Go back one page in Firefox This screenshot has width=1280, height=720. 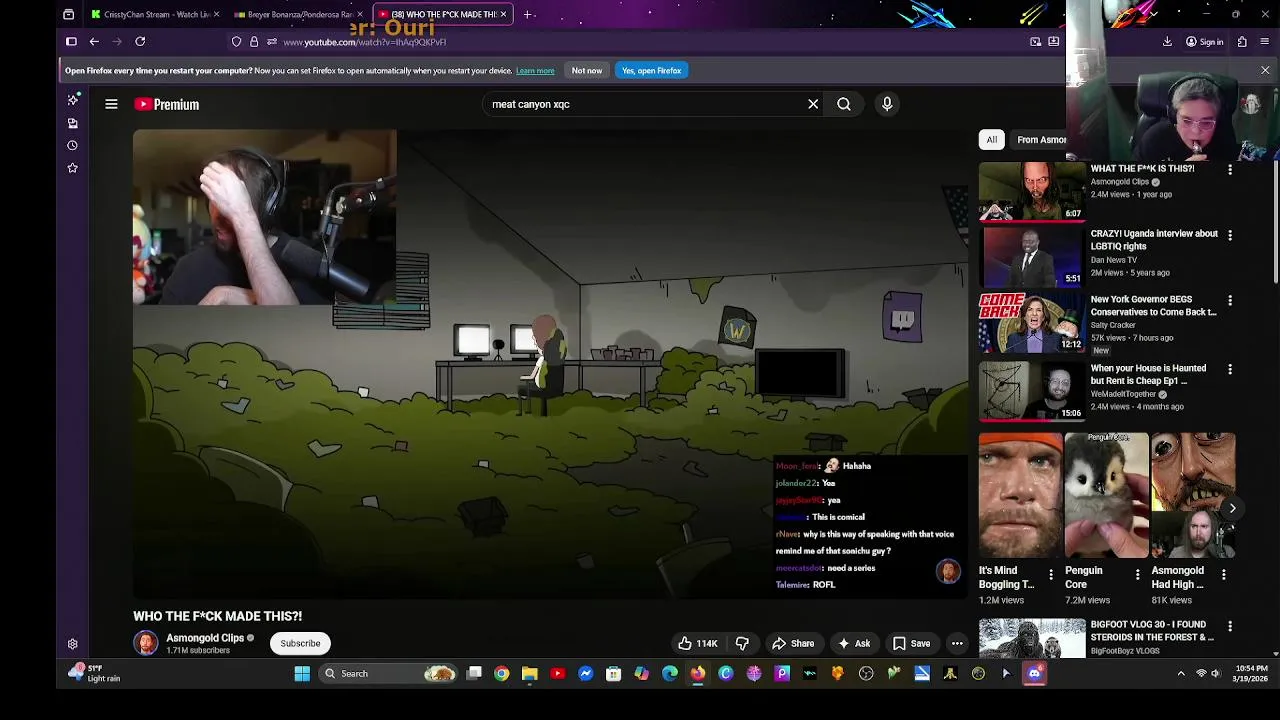click(x=94, y=42)
